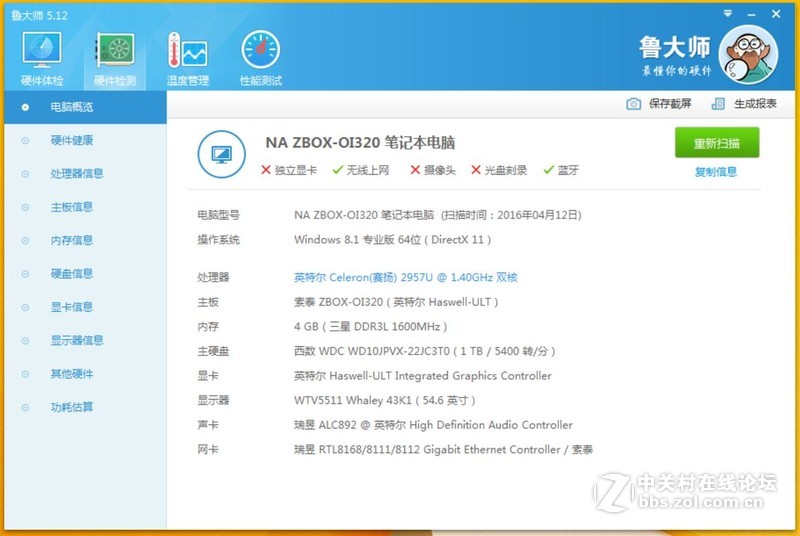
Task: Click the 生成报表 button text
Action: click(755, 104)
